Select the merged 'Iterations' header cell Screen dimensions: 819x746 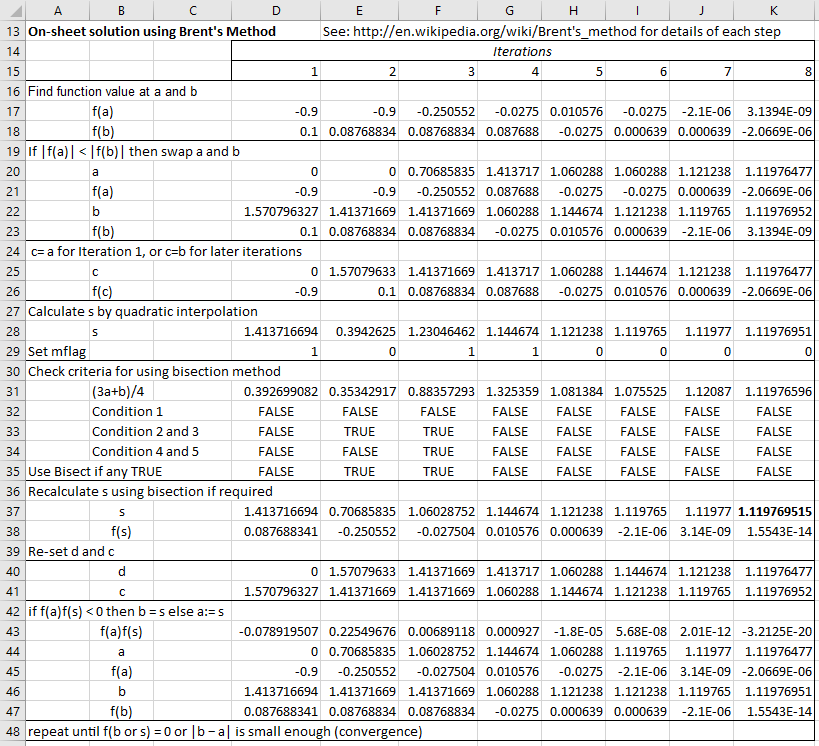point(517,51)
